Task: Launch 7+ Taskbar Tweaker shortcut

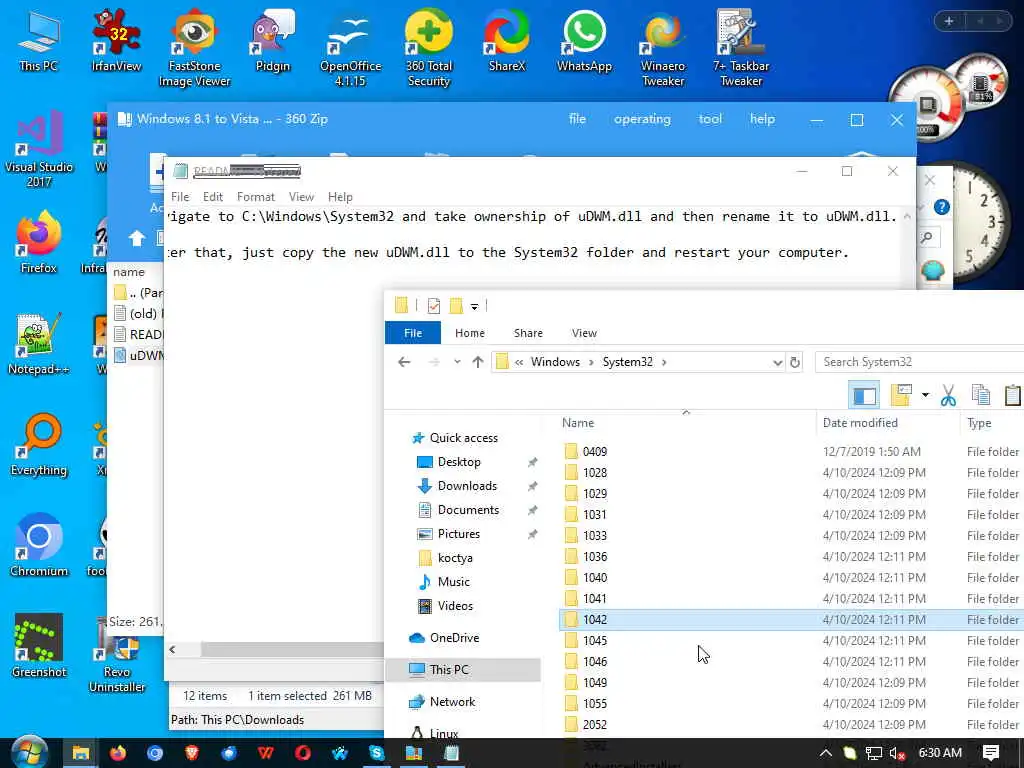Action: (741, 49)
